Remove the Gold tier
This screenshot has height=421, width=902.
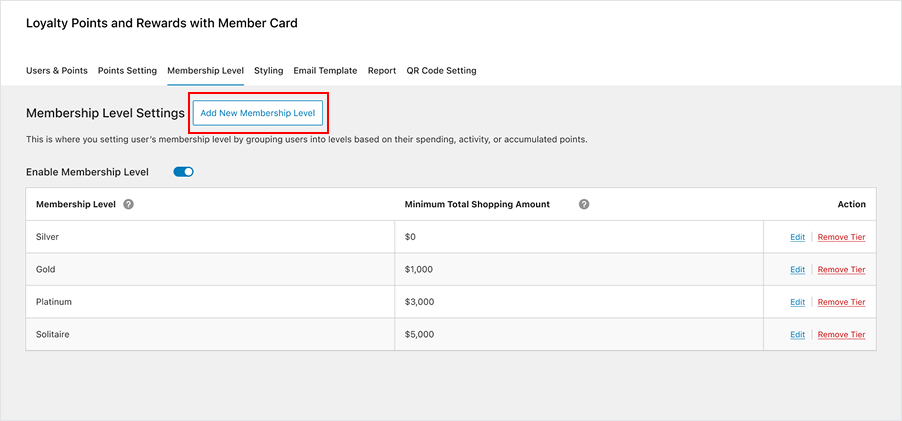[841, 270]
